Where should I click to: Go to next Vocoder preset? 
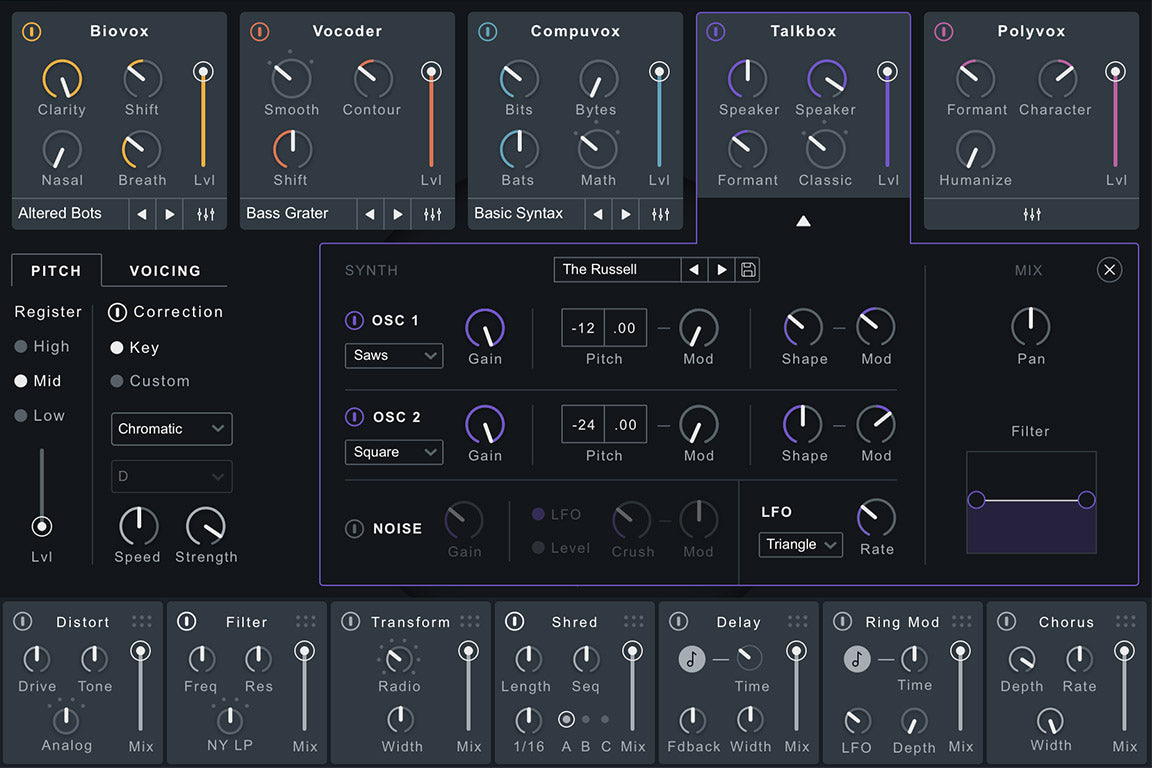pos(397,214)
